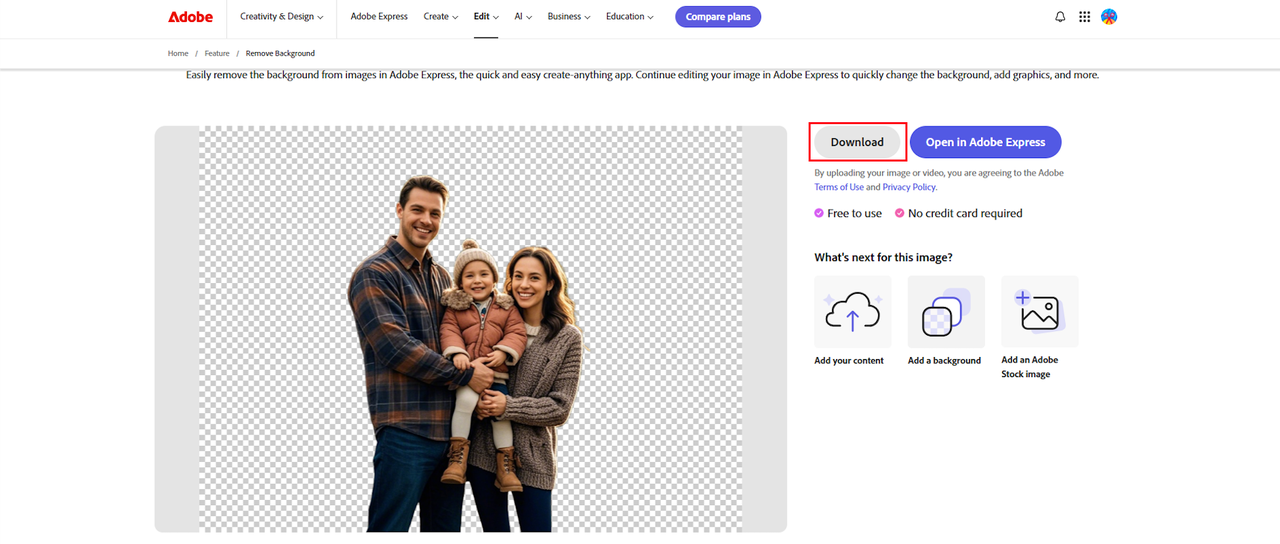Click the Adobe logo
The image size is (1280, 544).
click(x=190, y=17)
